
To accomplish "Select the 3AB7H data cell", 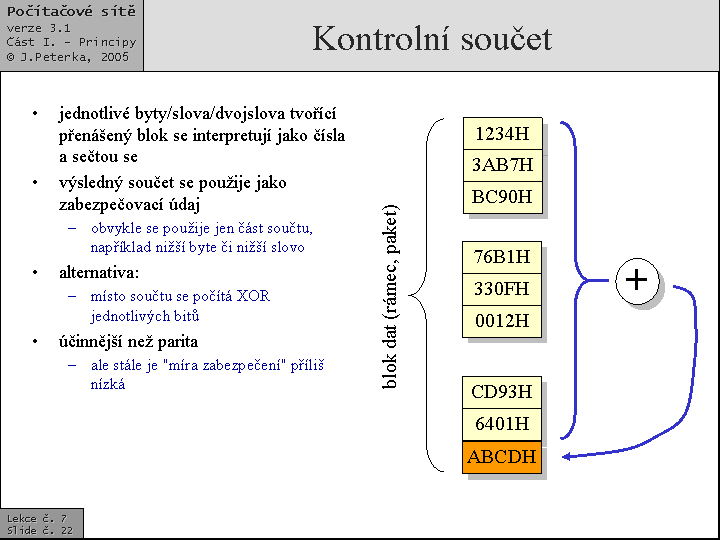I will 502,165.
